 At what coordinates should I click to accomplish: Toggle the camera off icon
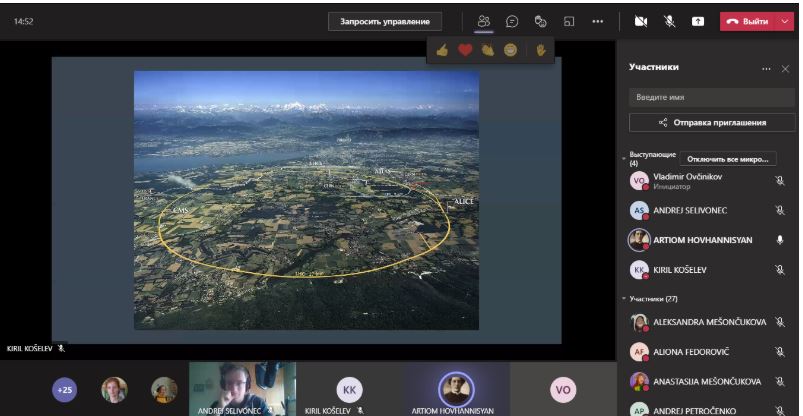[x=641, y=22]
